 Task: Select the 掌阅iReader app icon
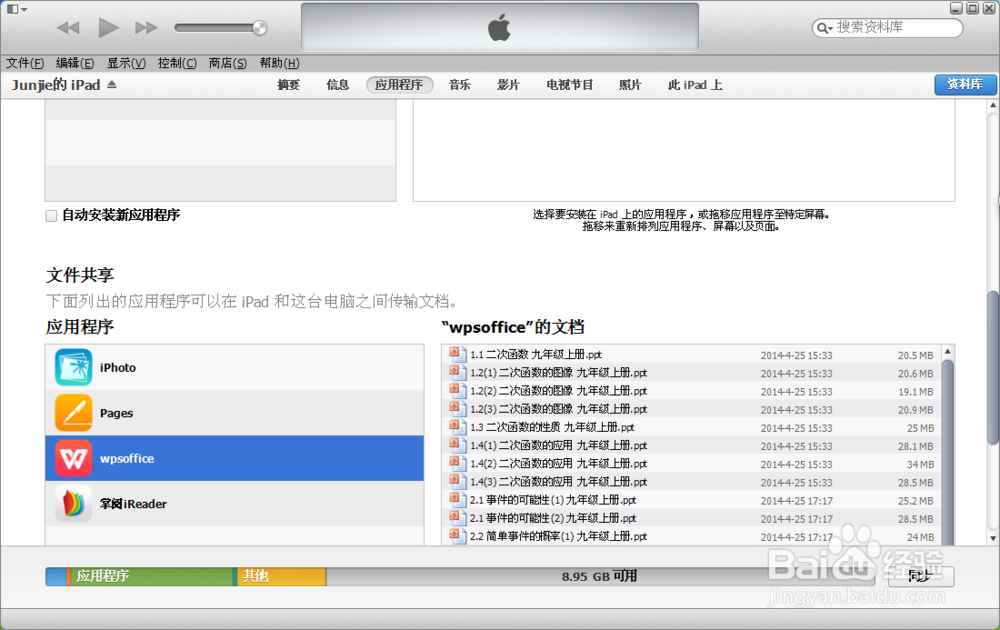pyautogui.click(x=73, y=504)
